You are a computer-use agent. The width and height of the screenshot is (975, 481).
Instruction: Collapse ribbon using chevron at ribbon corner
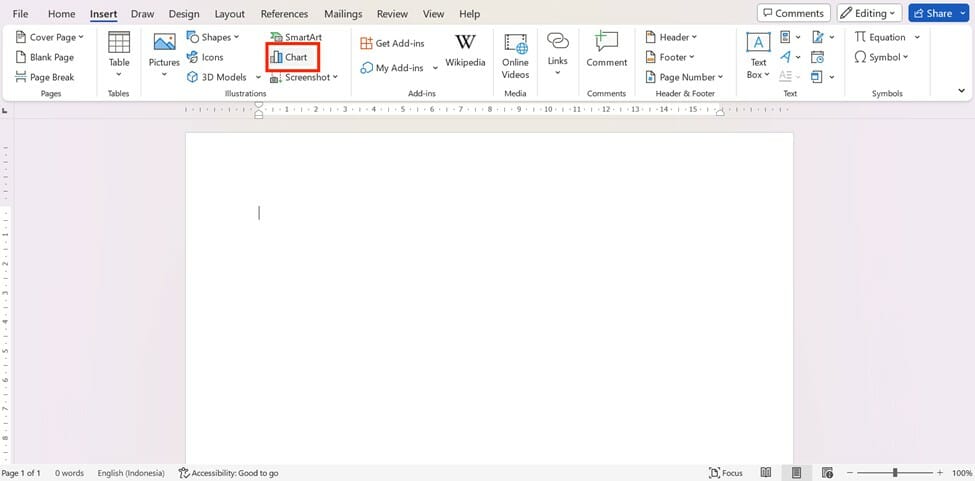(961, 91)
